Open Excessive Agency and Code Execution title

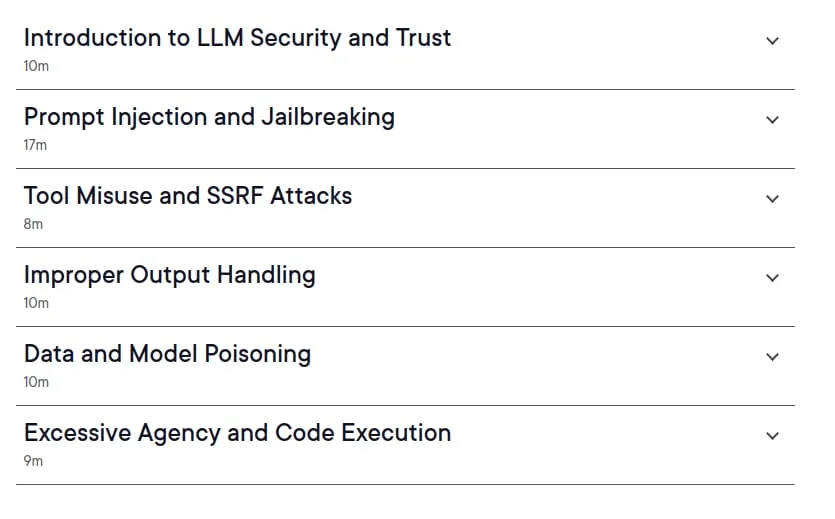[x=238, y=433]
